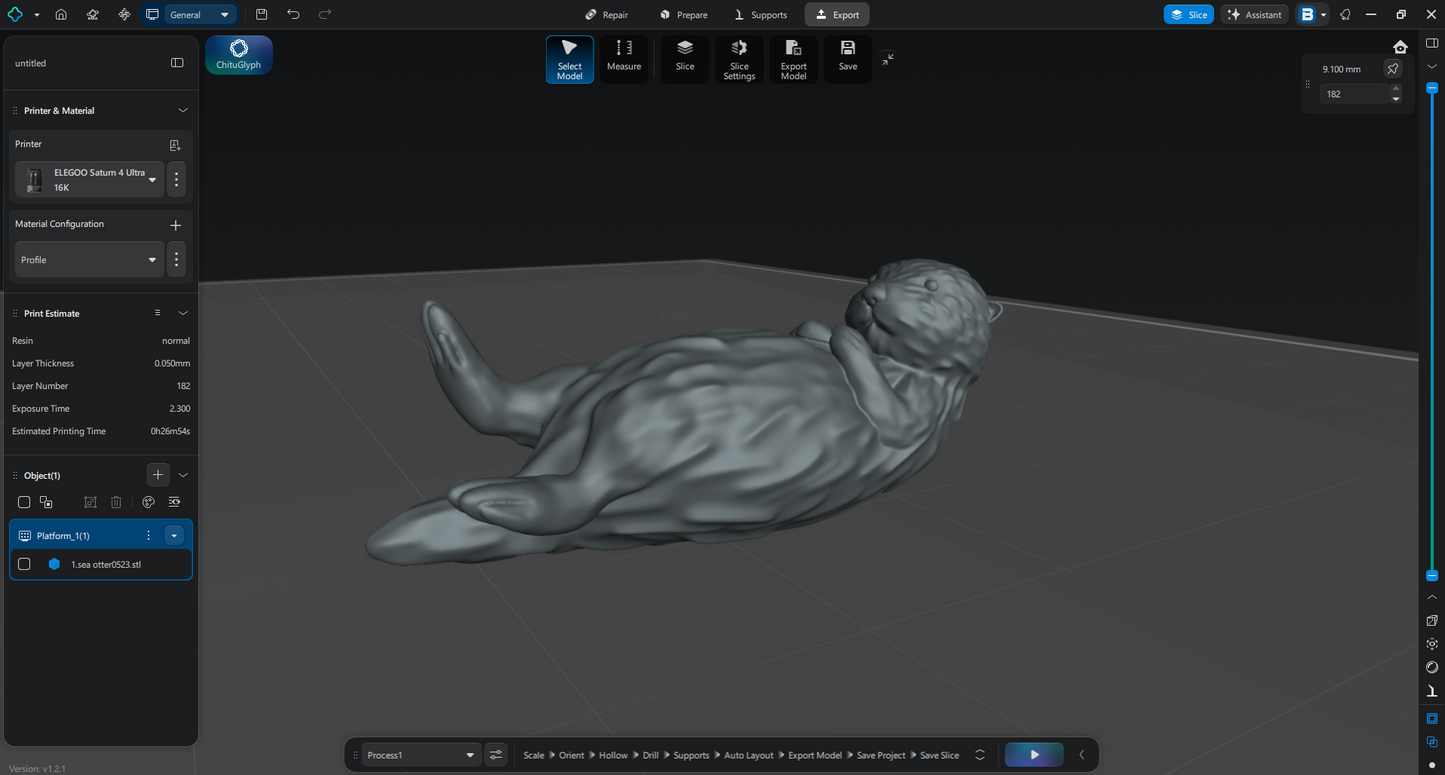Collapse the Printer & Material section

(x=183, y=111)
